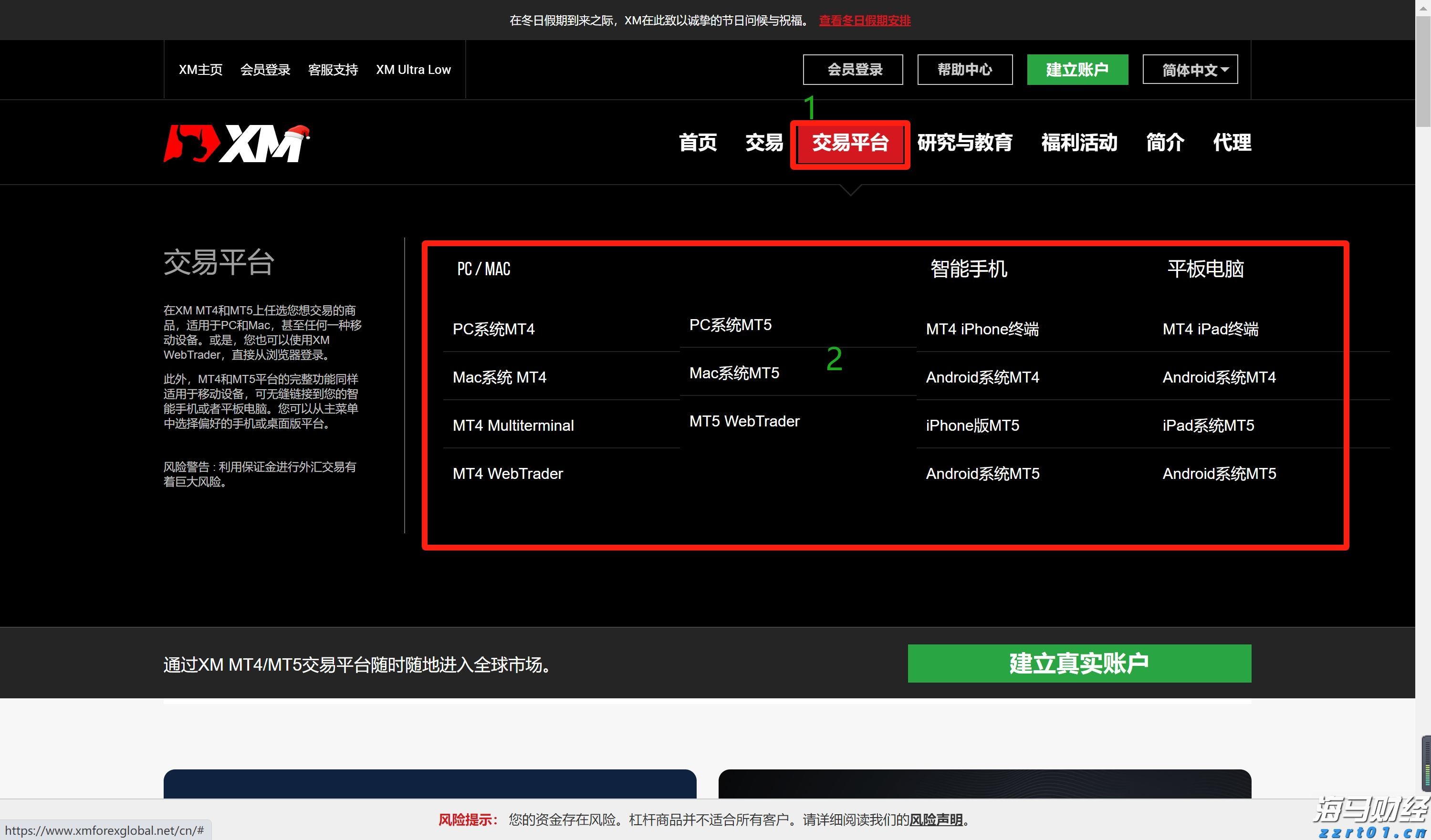1431x840 pixels.
Task: Open the 帮助中心 help center
Action: pos(964,69)
